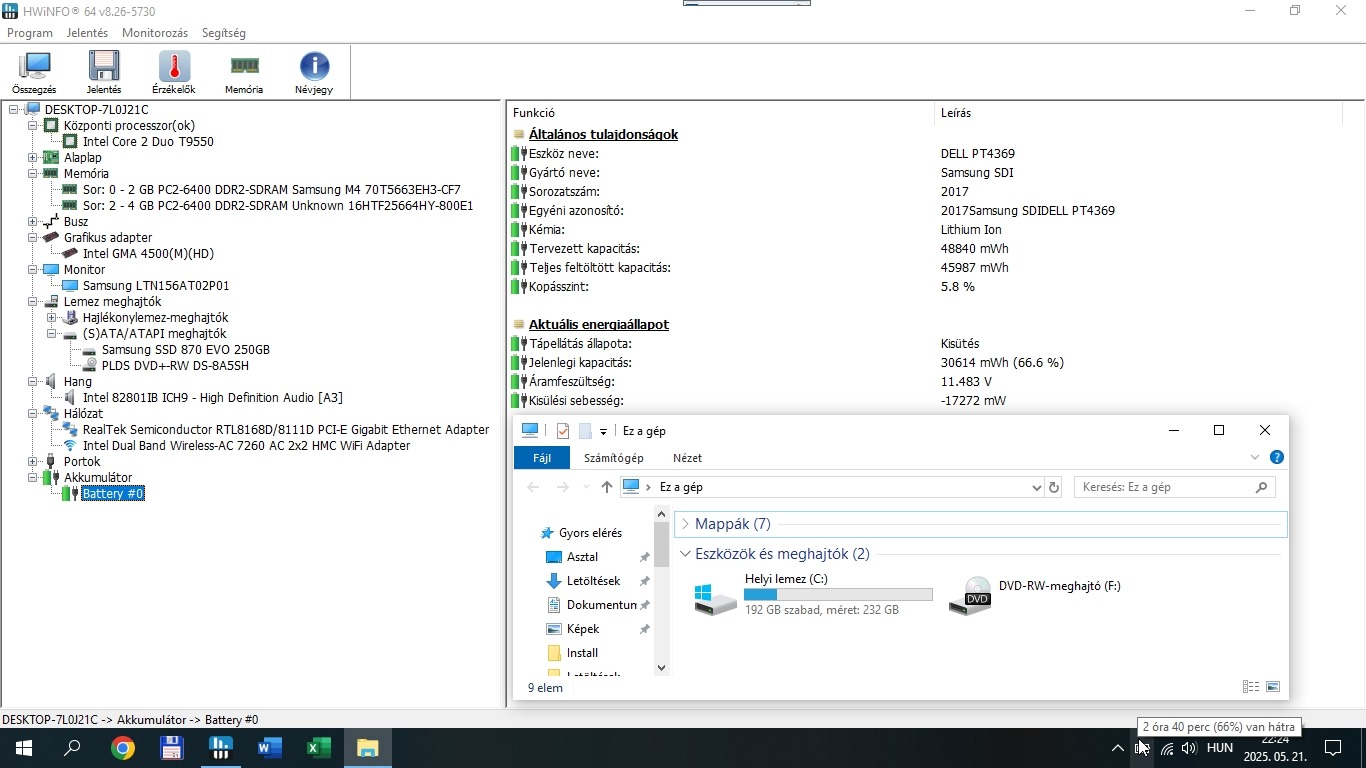
Task: Select Samsung SSD 870 EVO 250GB
Action: tap(186, 350)
